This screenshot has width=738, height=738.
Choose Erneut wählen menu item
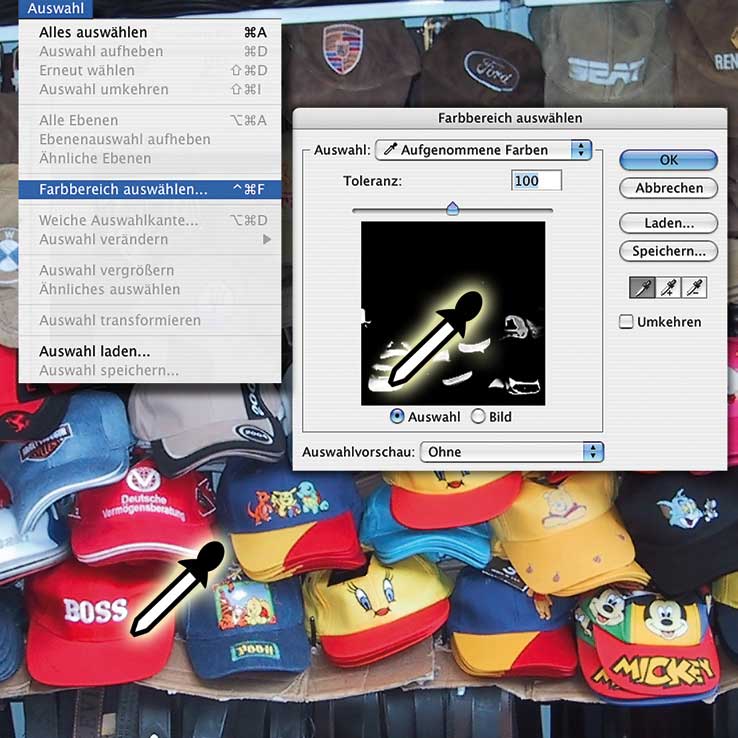tap(150, 71)
